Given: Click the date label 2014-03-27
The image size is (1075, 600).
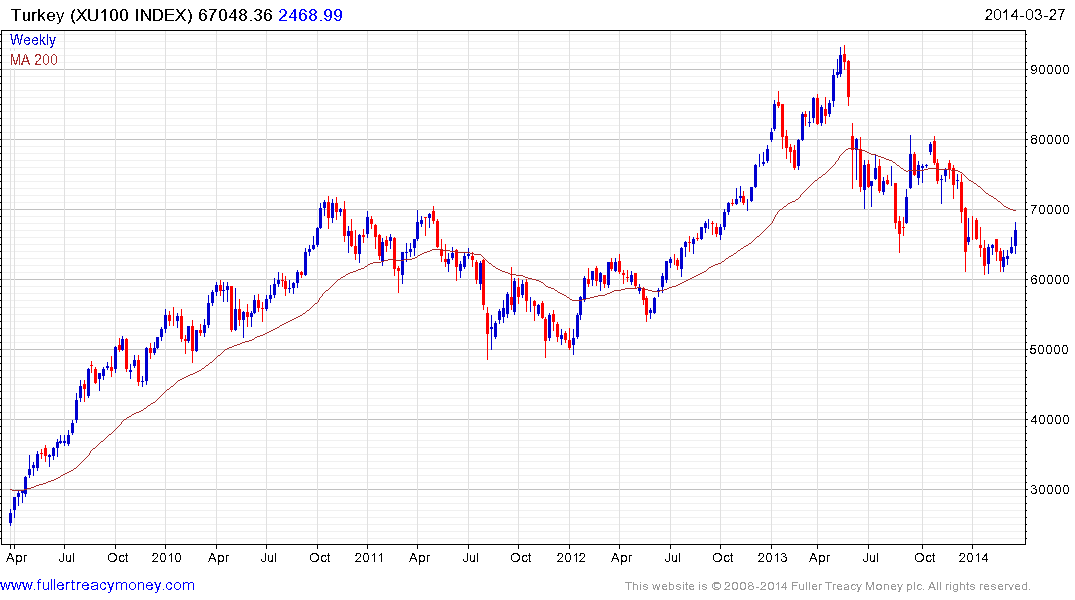Looking at the screenshot, I should point(1025,14).
